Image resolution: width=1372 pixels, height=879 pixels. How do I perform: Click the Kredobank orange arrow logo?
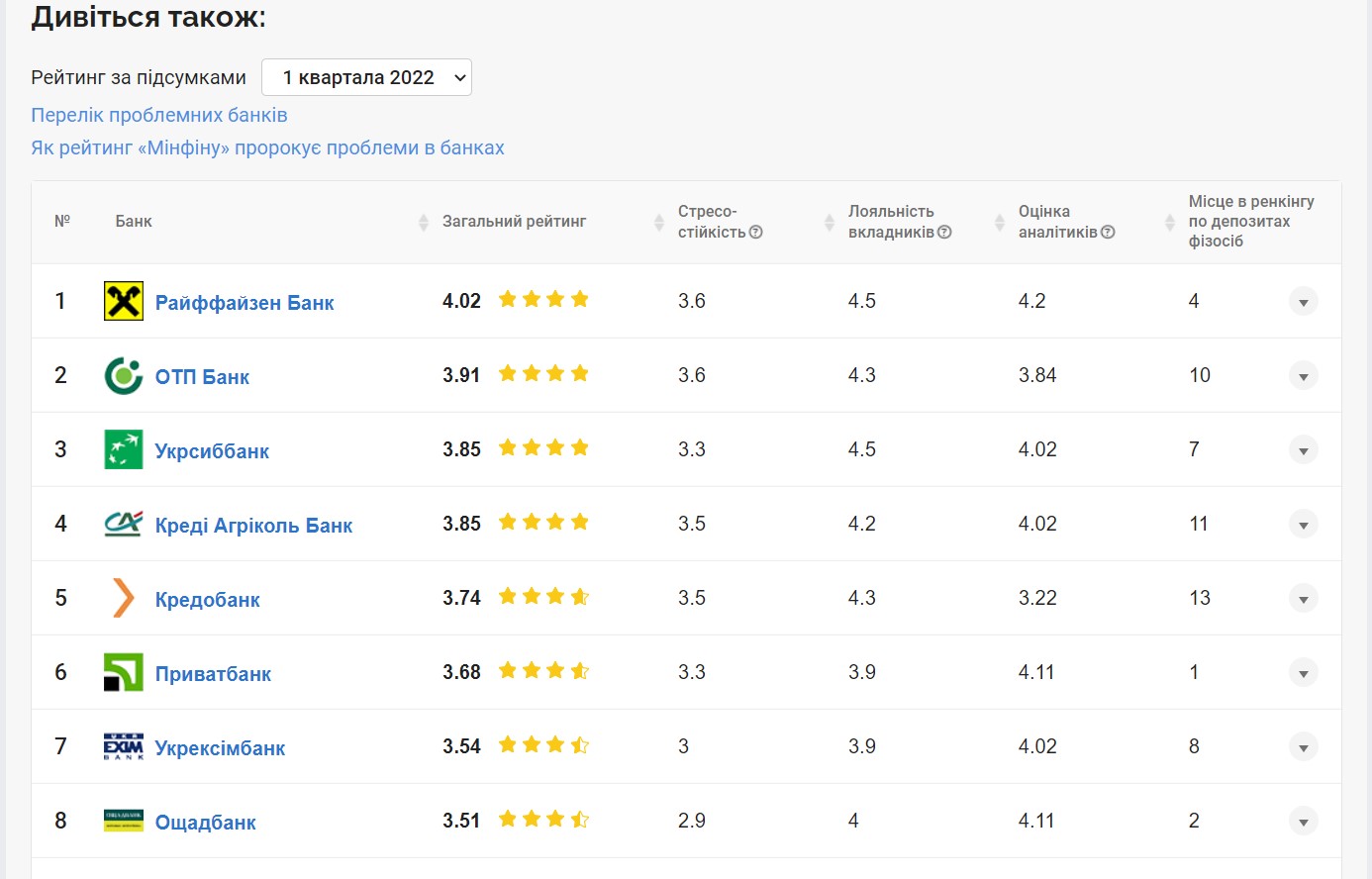click(x=124, y=598)
